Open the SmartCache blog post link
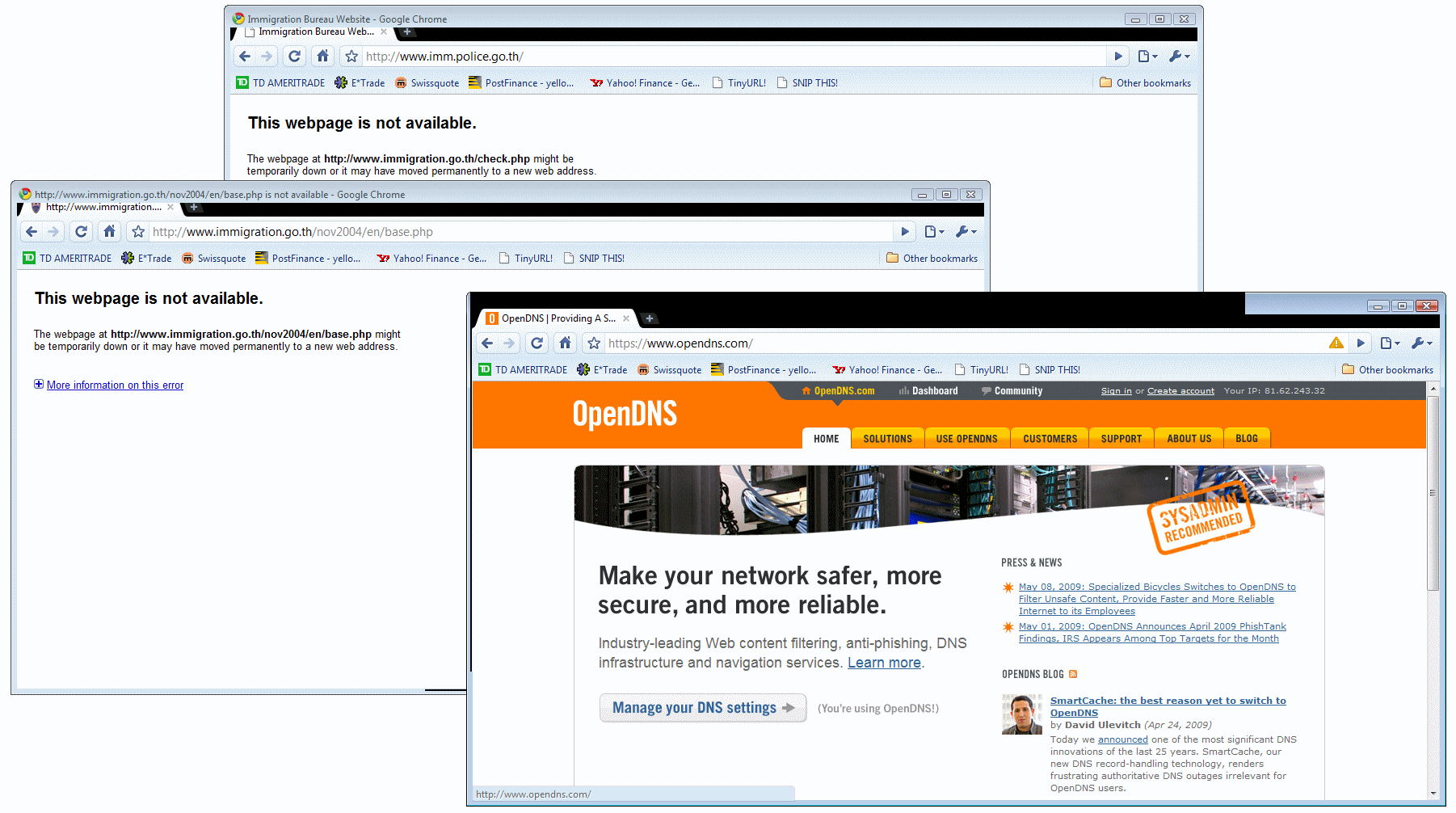This screenshot has width=1456, height=813. (x=1168, y=706)
